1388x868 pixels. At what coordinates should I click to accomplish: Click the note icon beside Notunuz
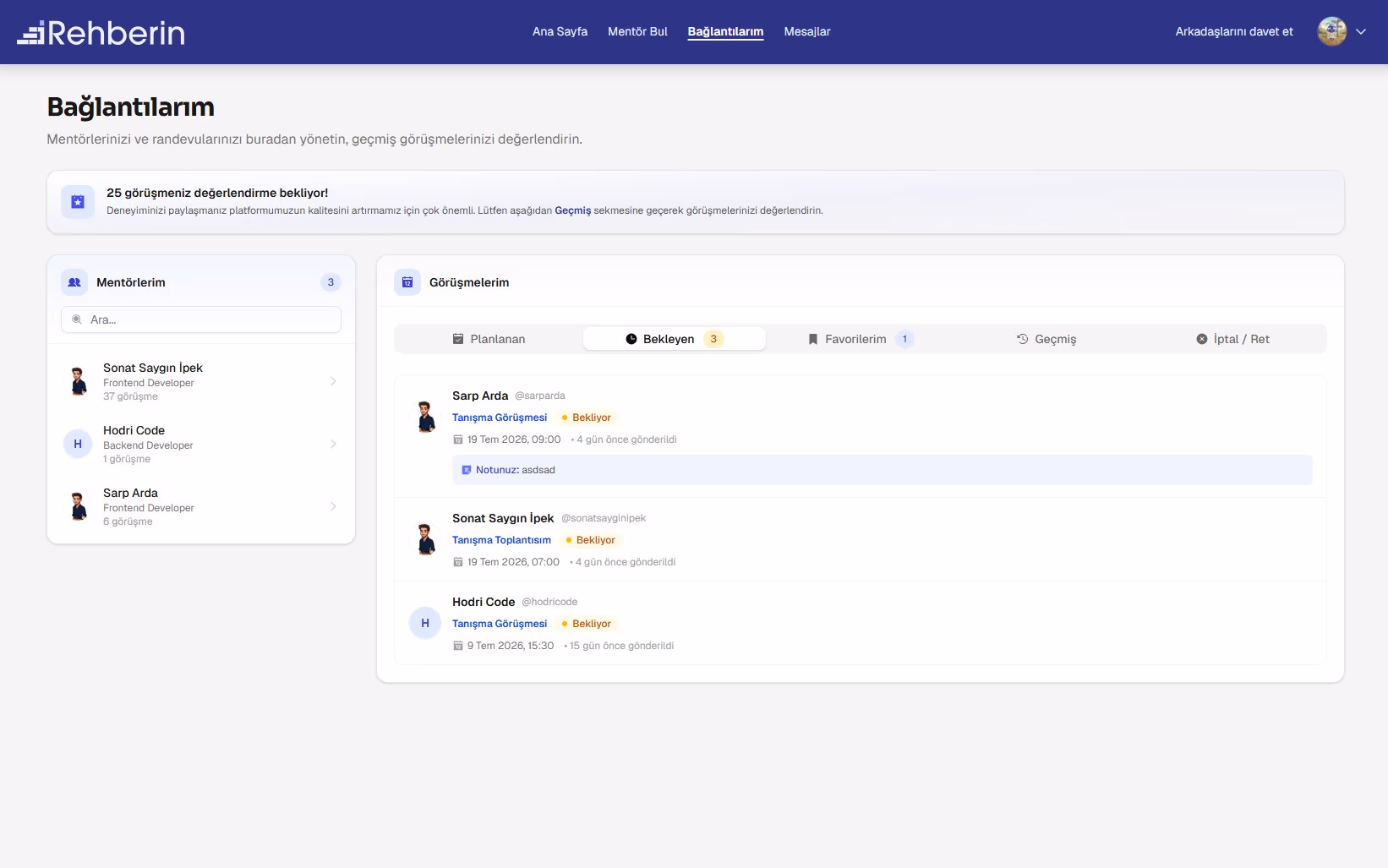pos(466,470)
